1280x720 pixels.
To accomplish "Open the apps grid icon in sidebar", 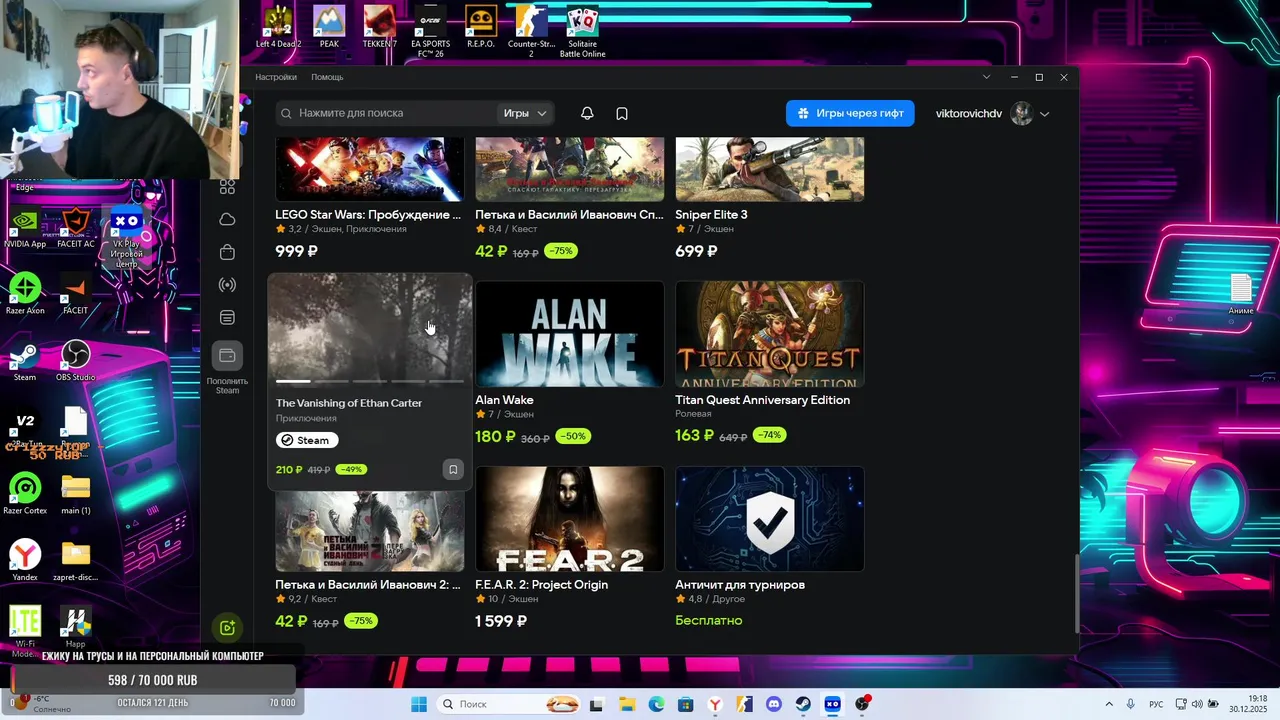I will [227, 186].
